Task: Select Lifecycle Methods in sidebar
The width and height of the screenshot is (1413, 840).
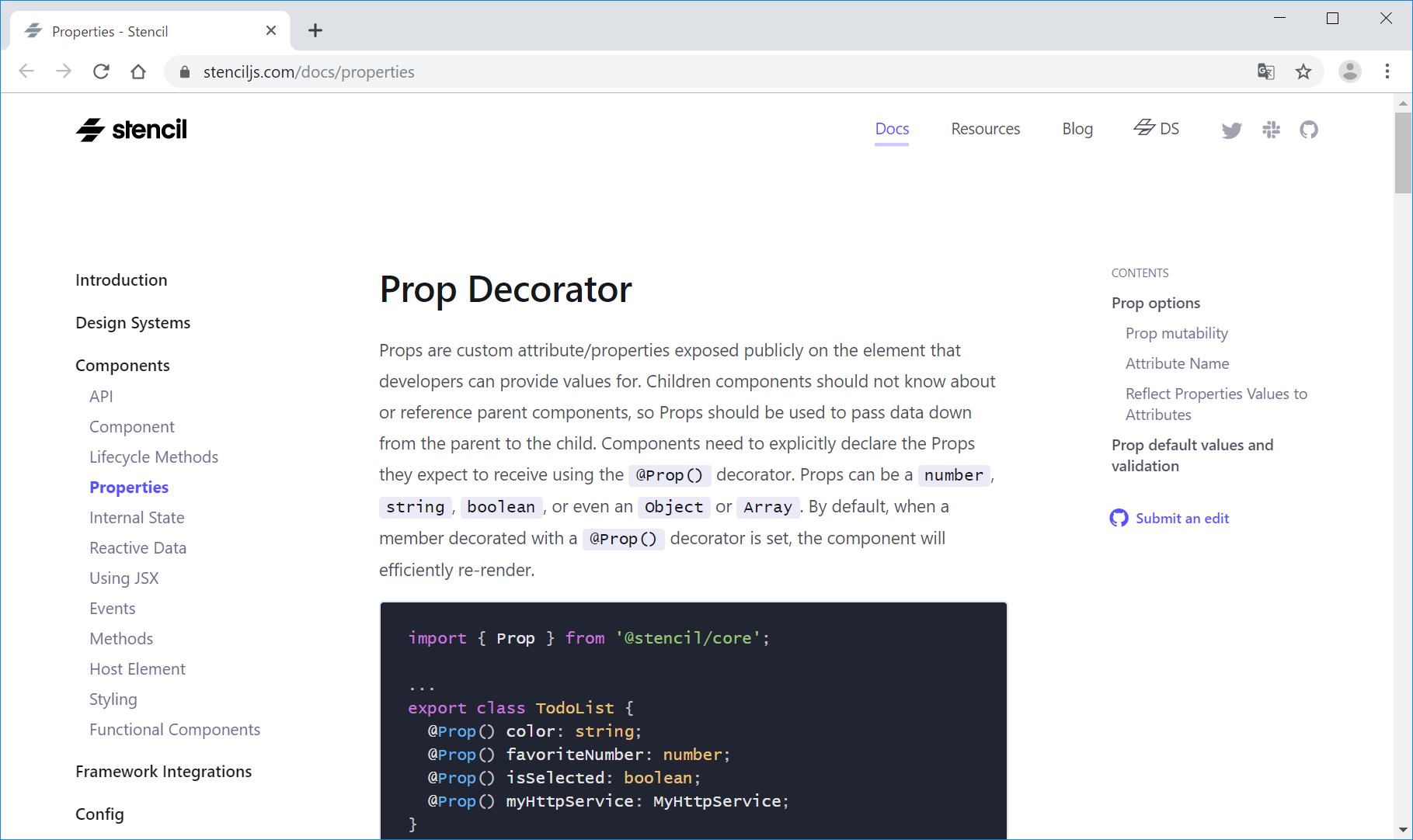Action: click(x=154, y=457)
